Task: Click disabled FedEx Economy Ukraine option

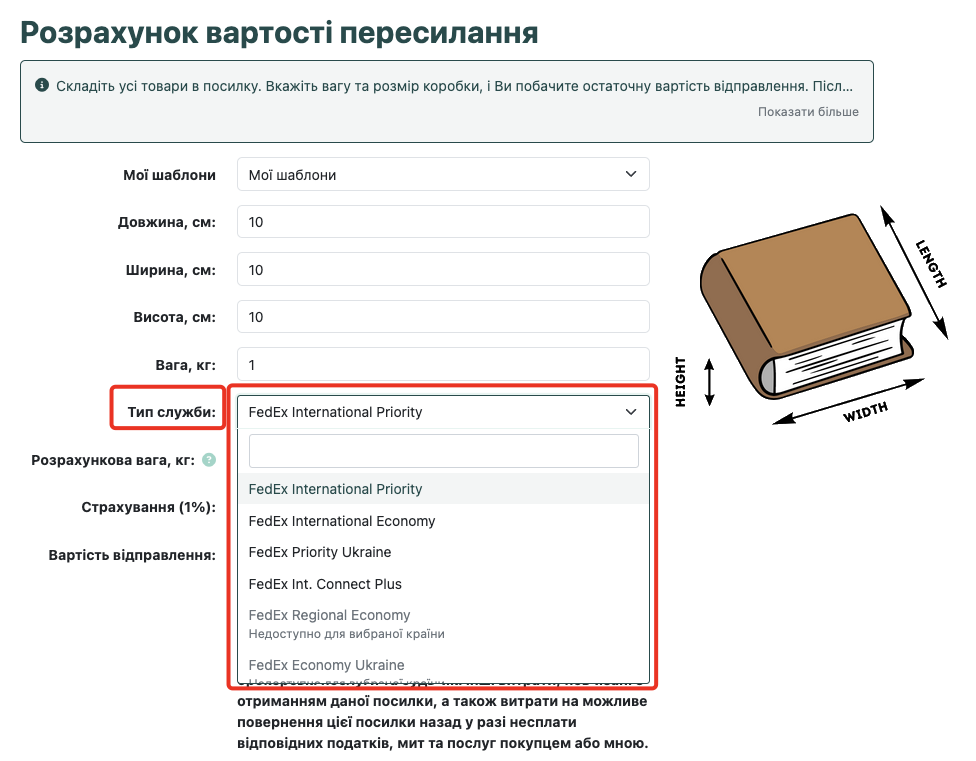Action: pos(443,667)
